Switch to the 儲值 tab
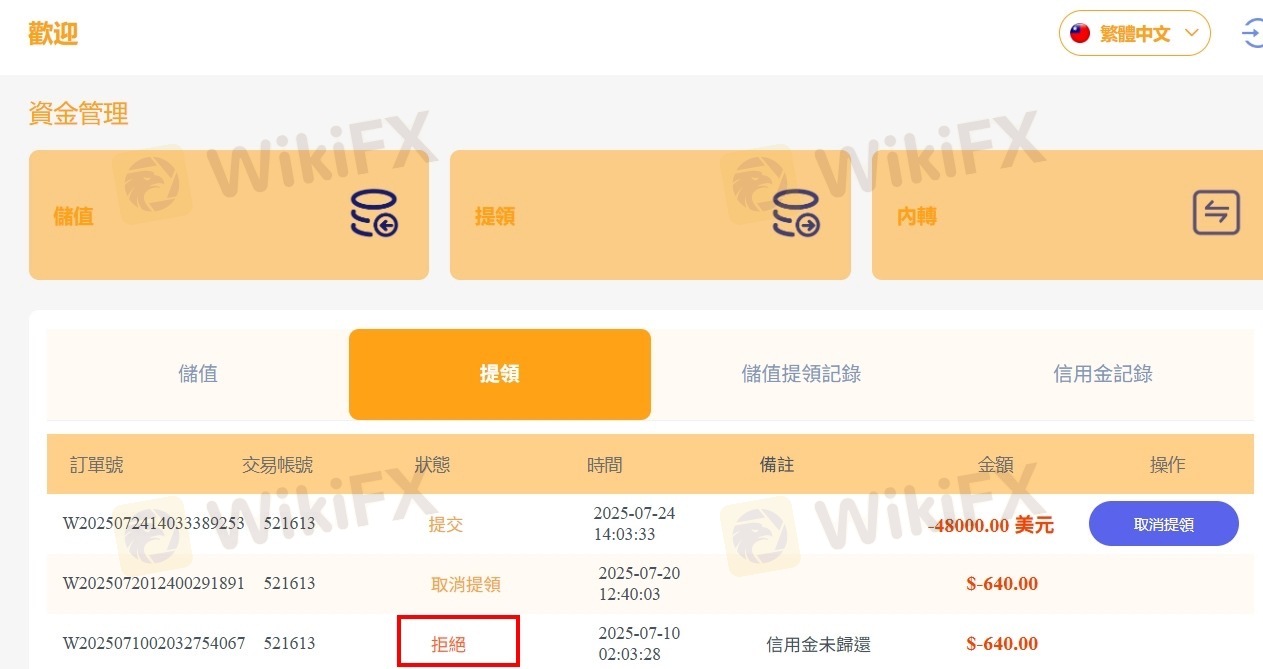 [198, 374]
